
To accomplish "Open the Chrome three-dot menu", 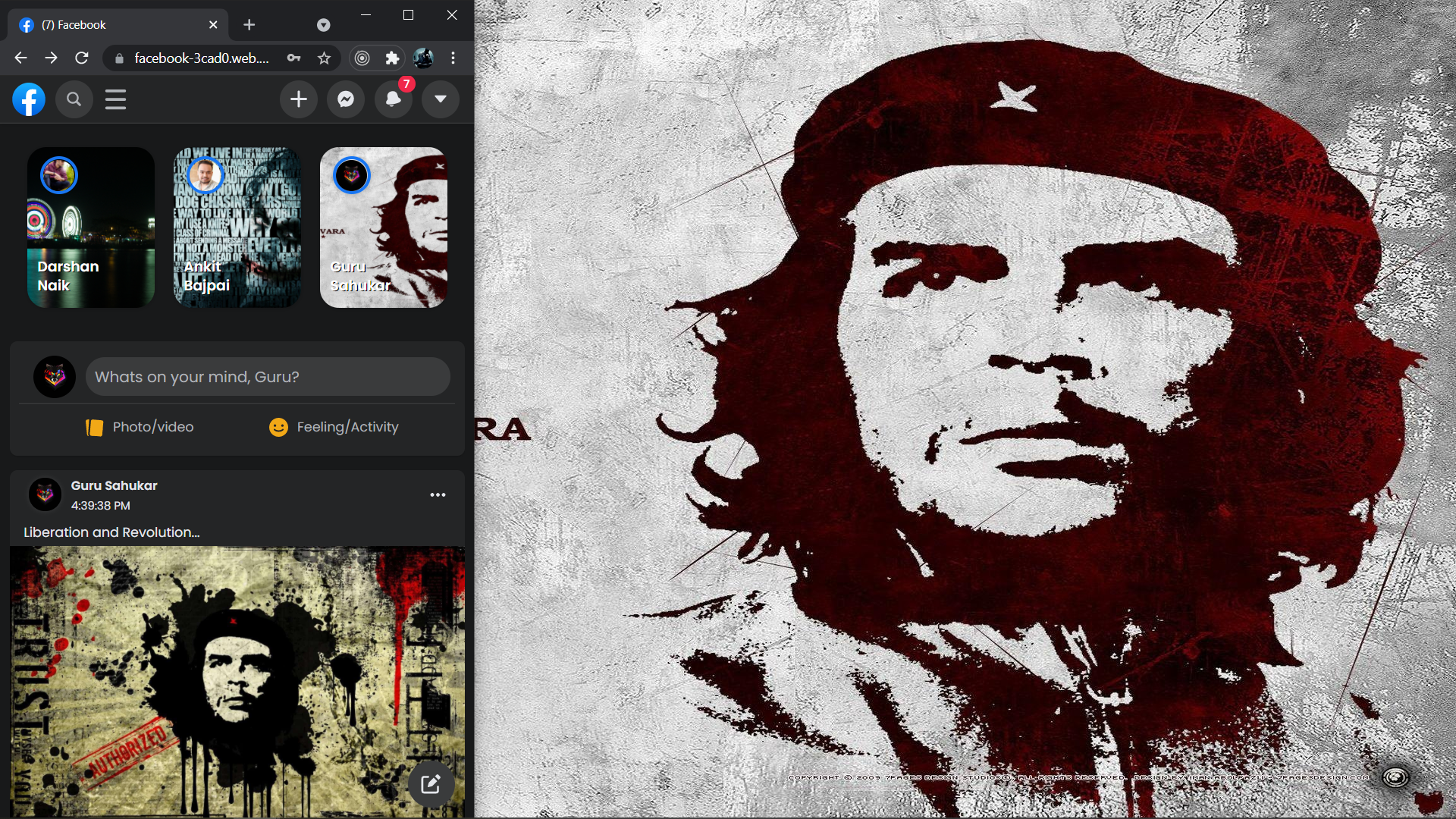I will coord(453,58).
